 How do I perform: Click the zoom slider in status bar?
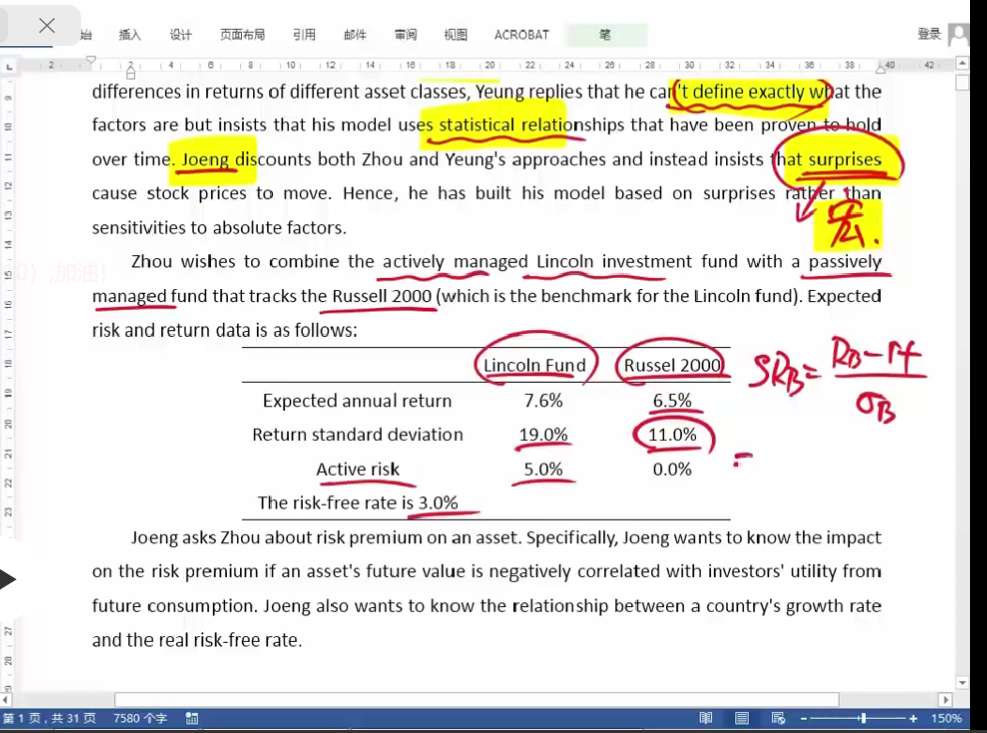coord(862,718)
